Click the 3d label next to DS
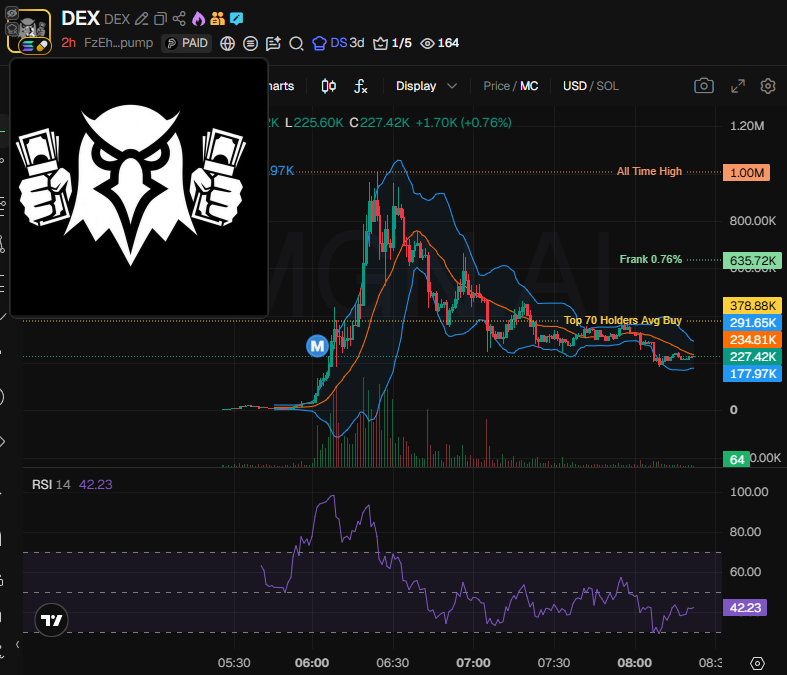The width and height of the screenshot is (787, 675). point(356,43)
